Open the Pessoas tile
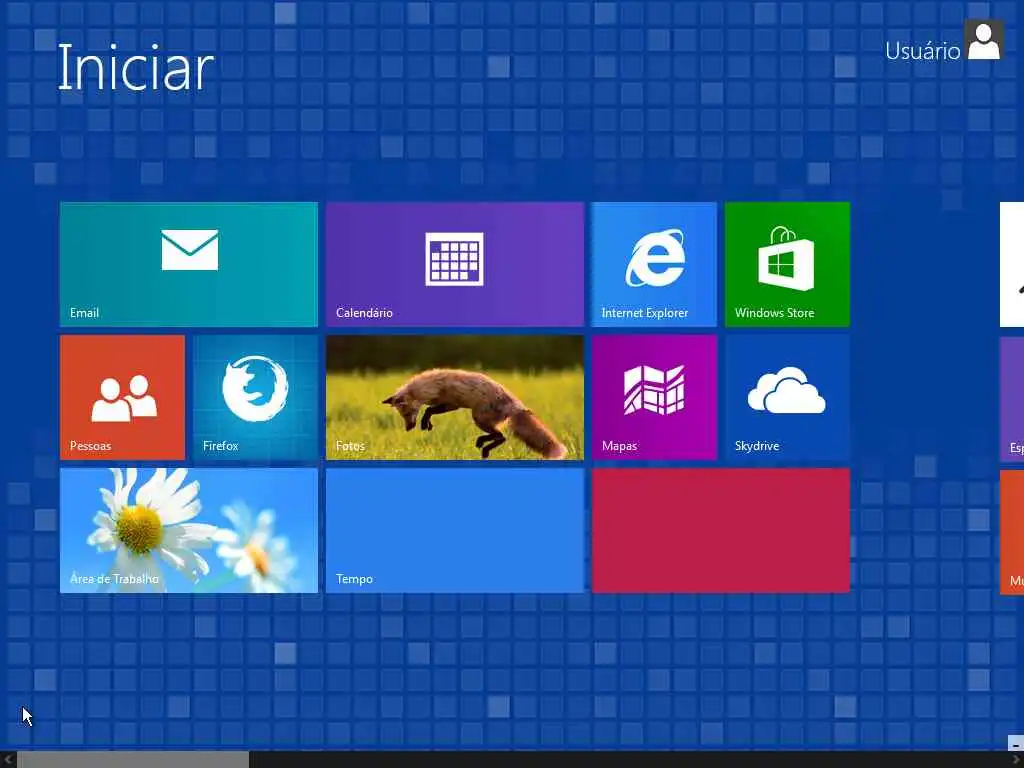1024x768 pixels. (122, 398)
